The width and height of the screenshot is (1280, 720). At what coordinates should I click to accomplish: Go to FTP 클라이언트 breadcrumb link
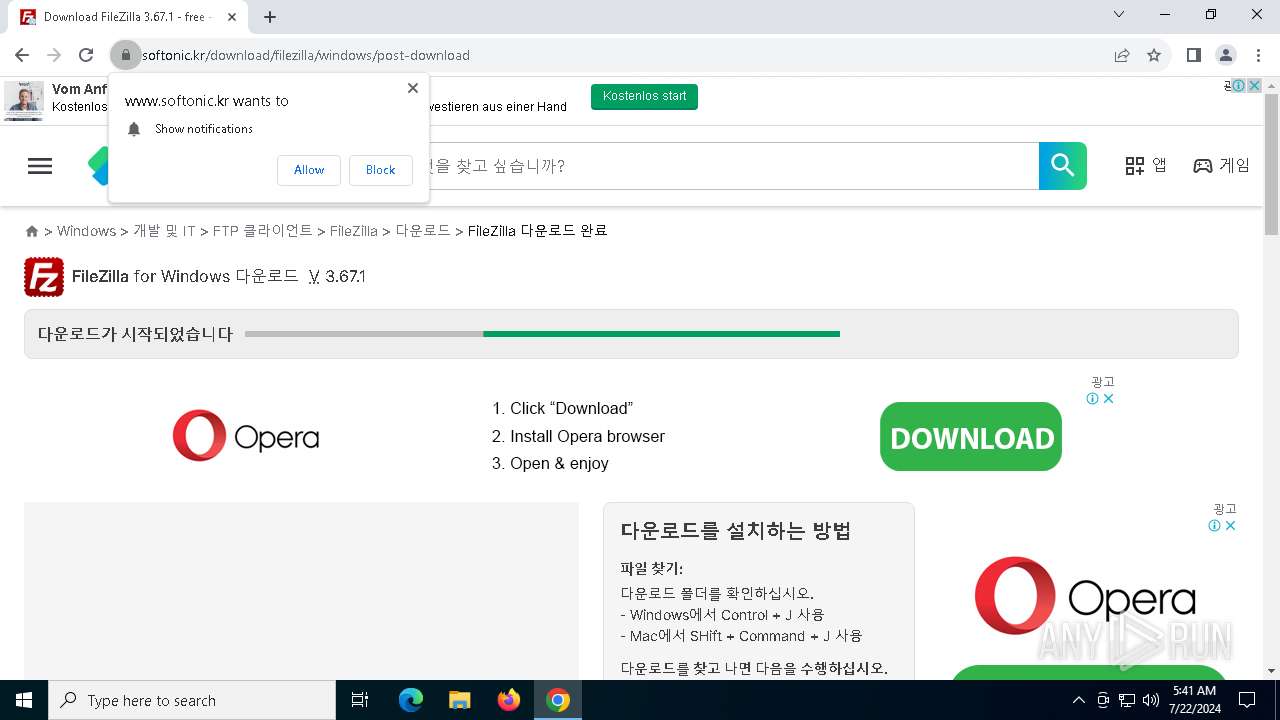[x=262, y=231]
